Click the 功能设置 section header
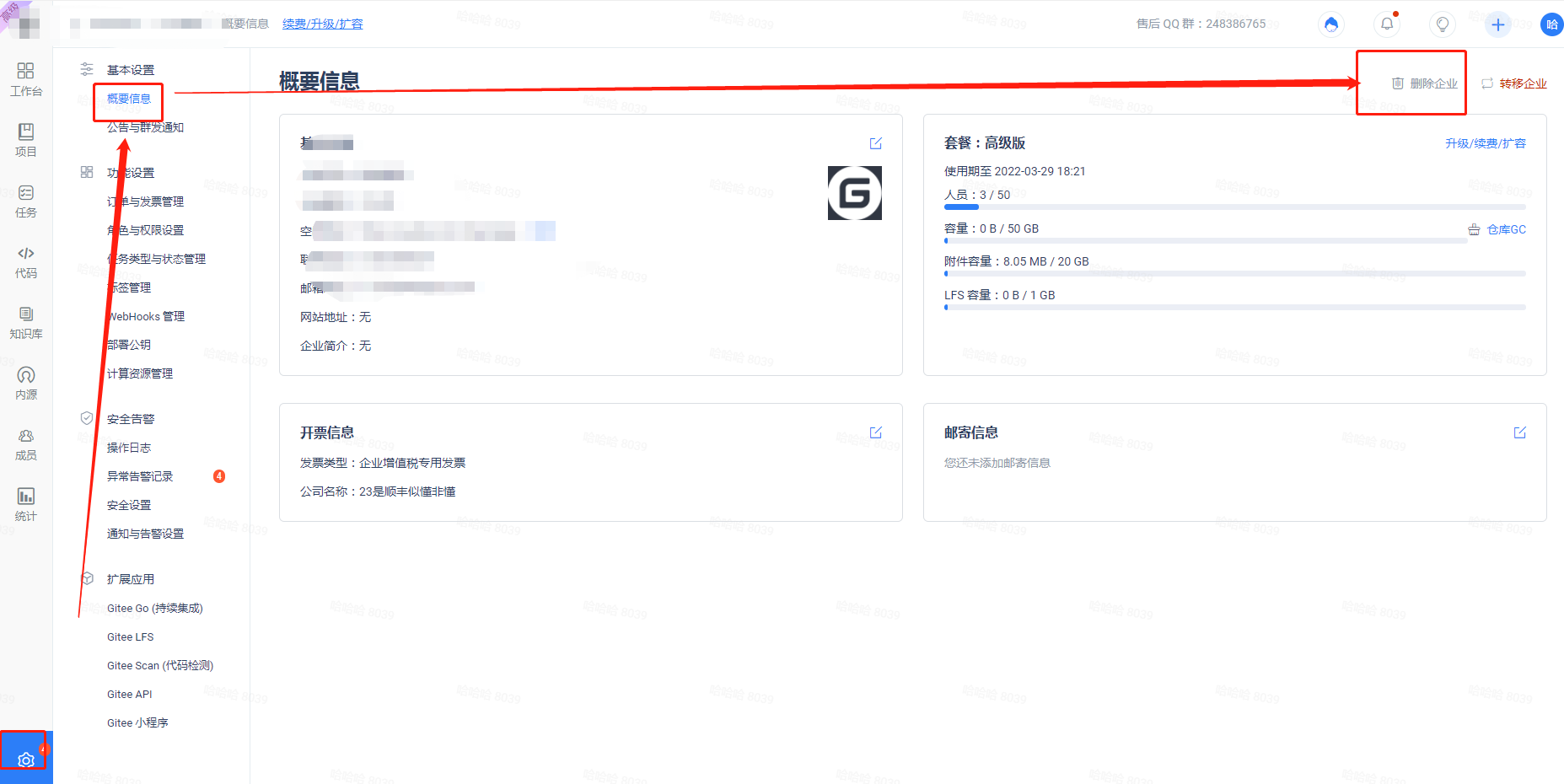Viewport: 1564px width, 784px height. 131,173
